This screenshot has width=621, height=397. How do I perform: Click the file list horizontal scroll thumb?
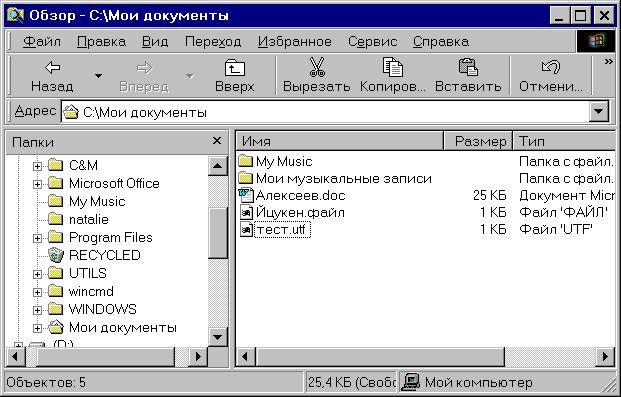380,357
